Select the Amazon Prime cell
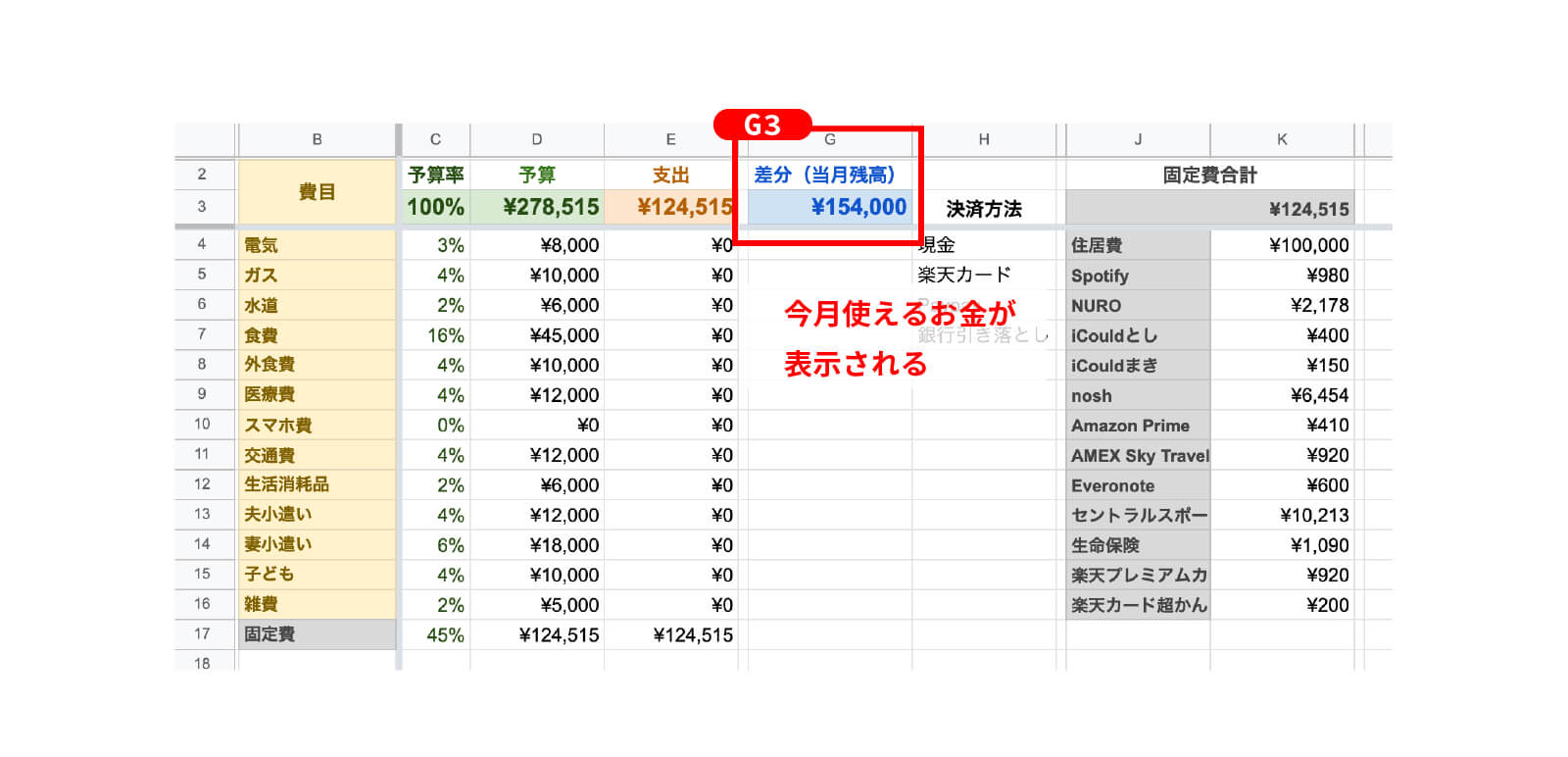Viewport: 1568px width, 757px height. [1139, 425]
